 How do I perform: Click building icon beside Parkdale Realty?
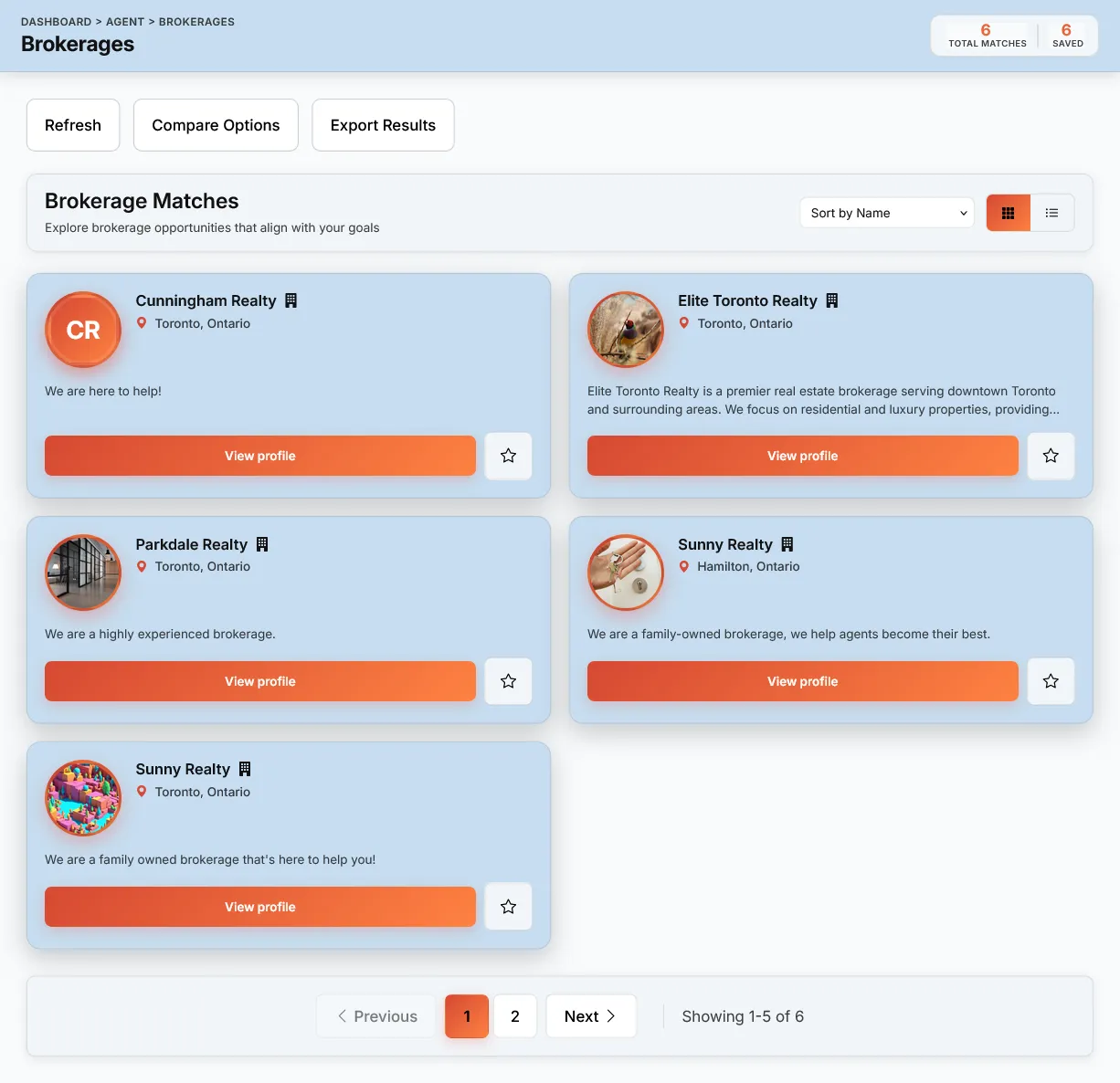tap(262, 544)
